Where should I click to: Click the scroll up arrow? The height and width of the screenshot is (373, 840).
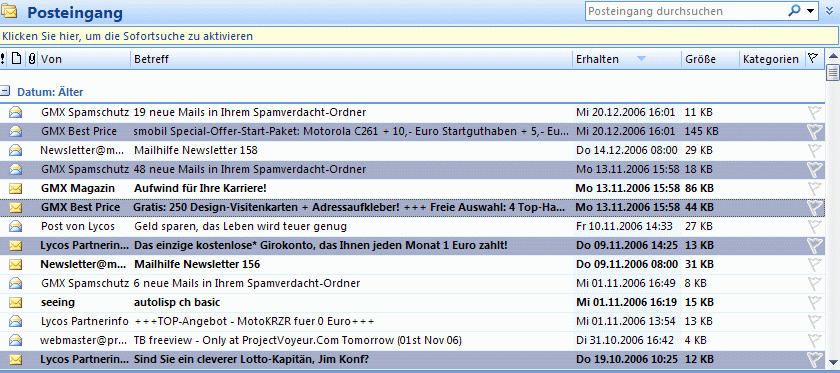832,56
